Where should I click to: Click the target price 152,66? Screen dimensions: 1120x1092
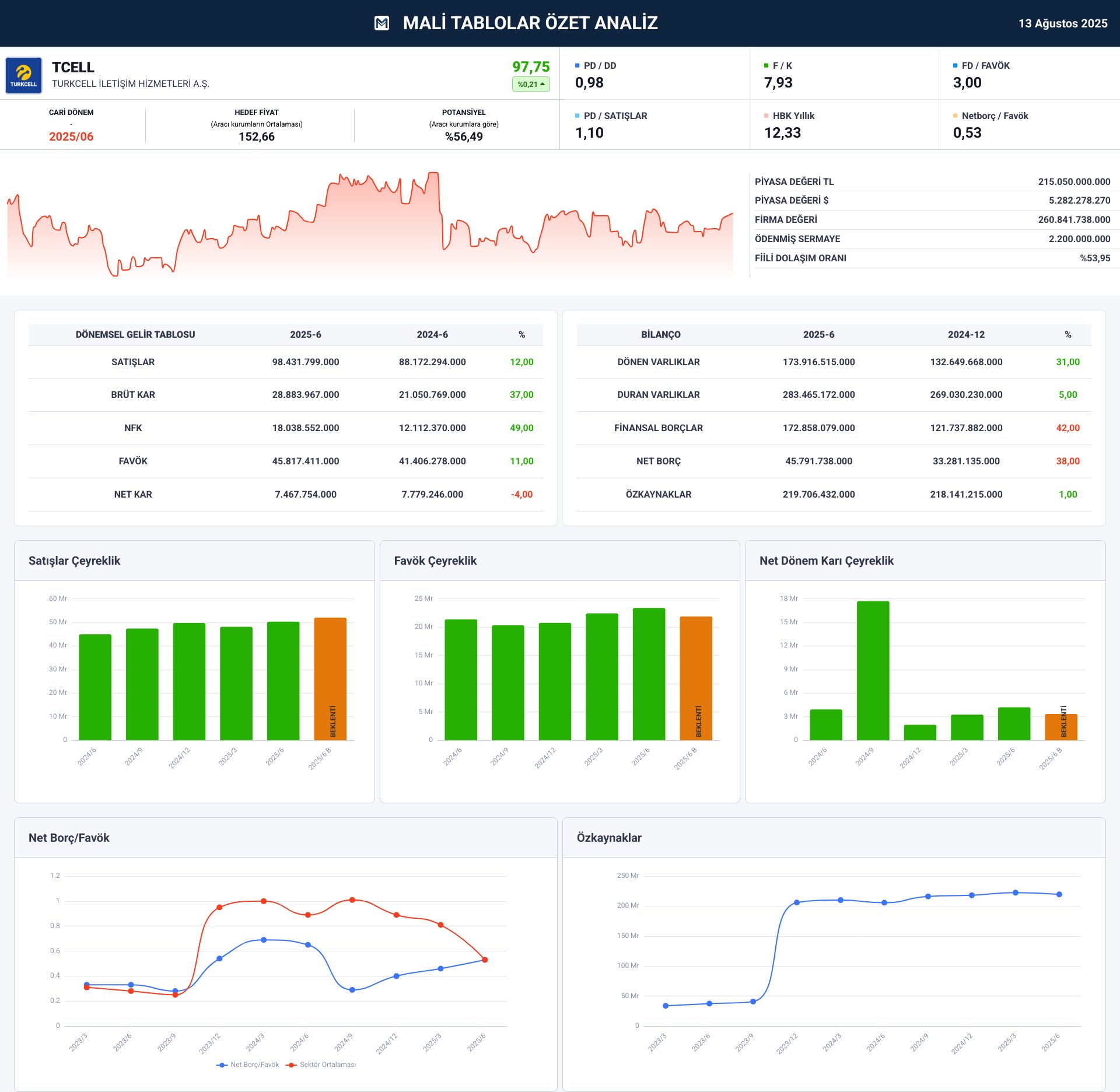(x=257, y=136)
